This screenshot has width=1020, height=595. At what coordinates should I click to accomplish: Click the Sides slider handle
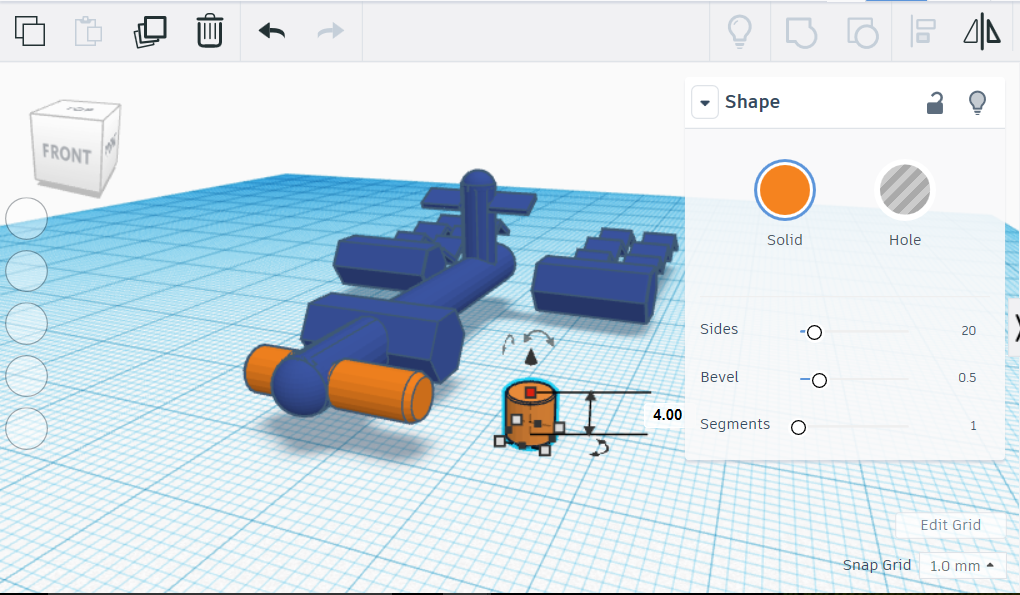814,332
